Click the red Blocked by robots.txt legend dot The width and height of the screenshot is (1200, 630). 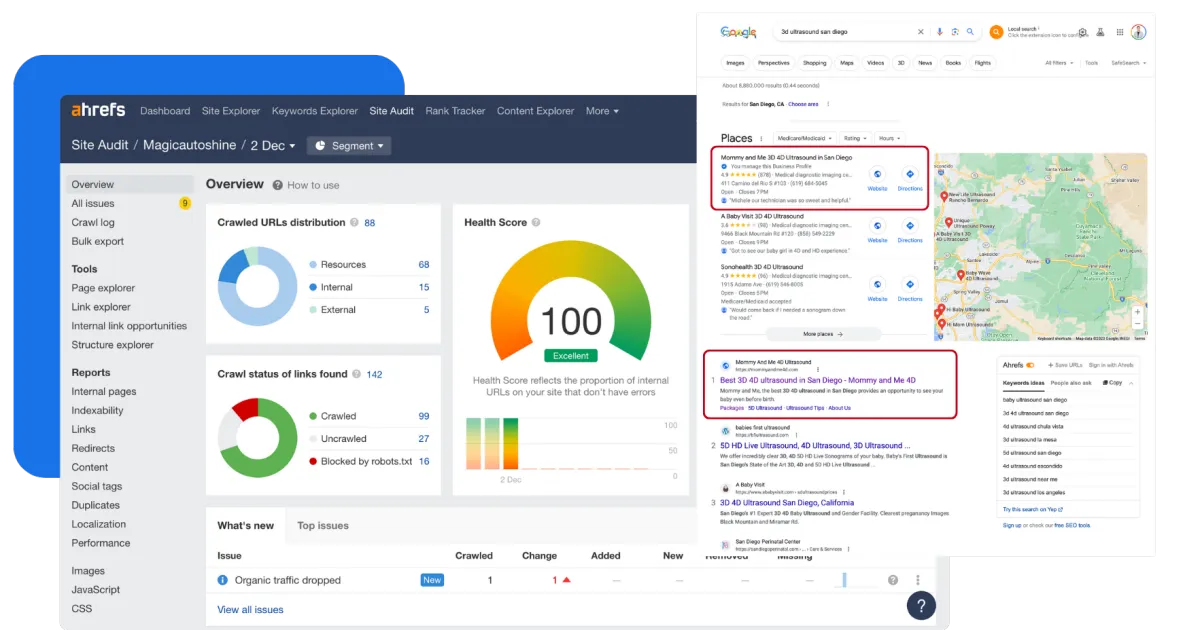313,462
